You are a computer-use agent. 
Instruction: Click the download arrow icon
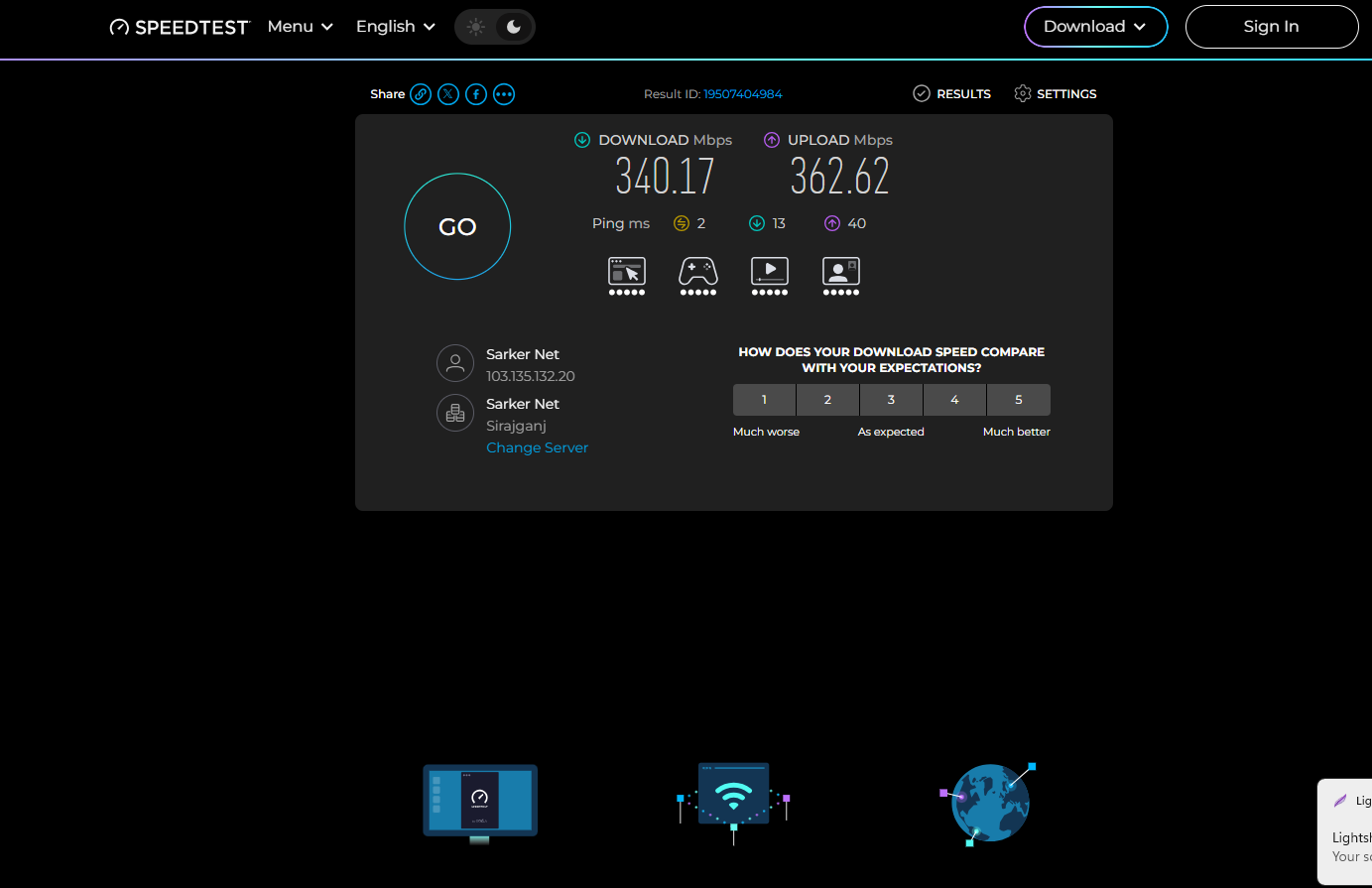point(582,140)
